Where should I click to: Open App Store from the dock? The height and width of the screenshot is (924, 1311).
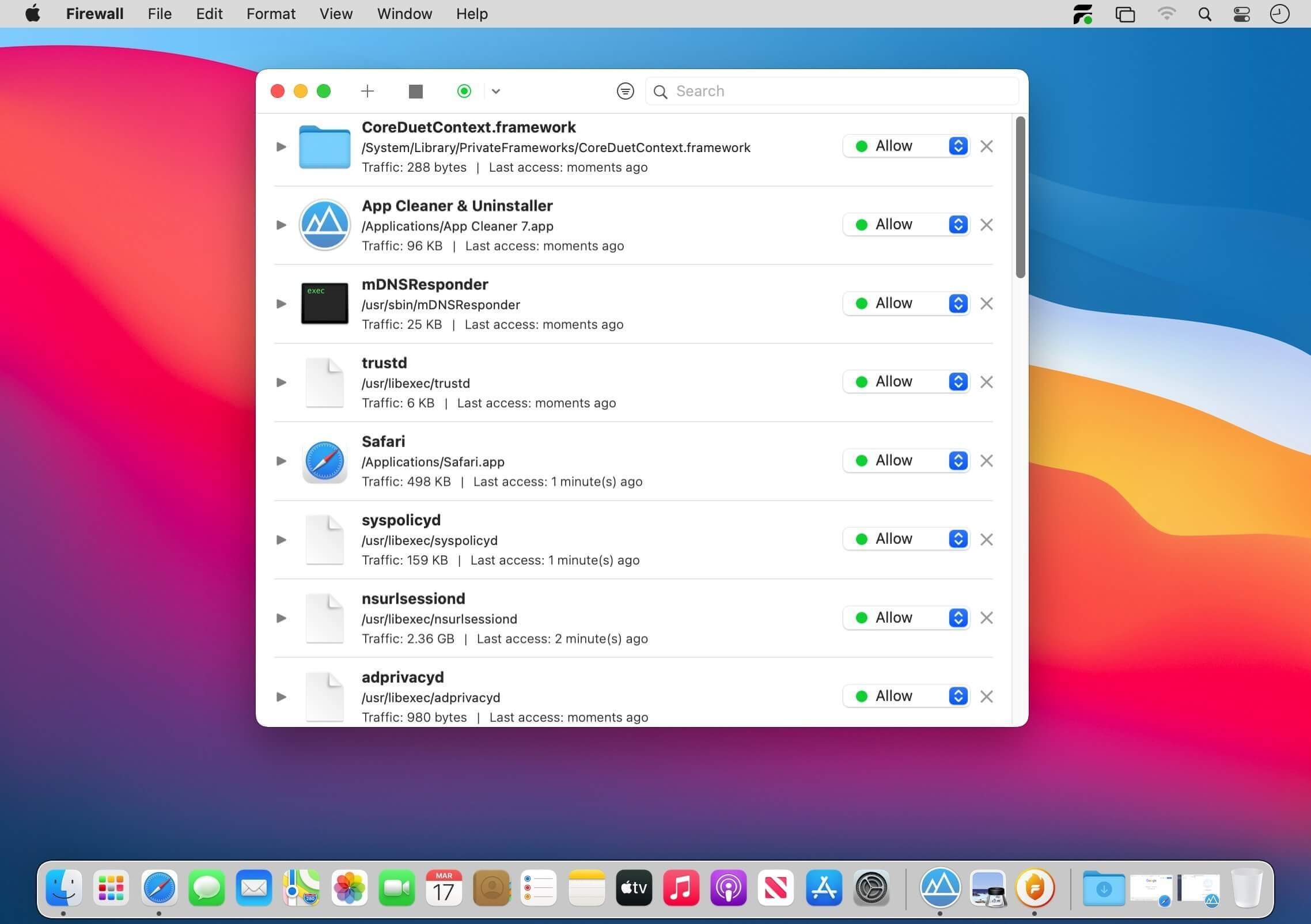tap(824, 888)
